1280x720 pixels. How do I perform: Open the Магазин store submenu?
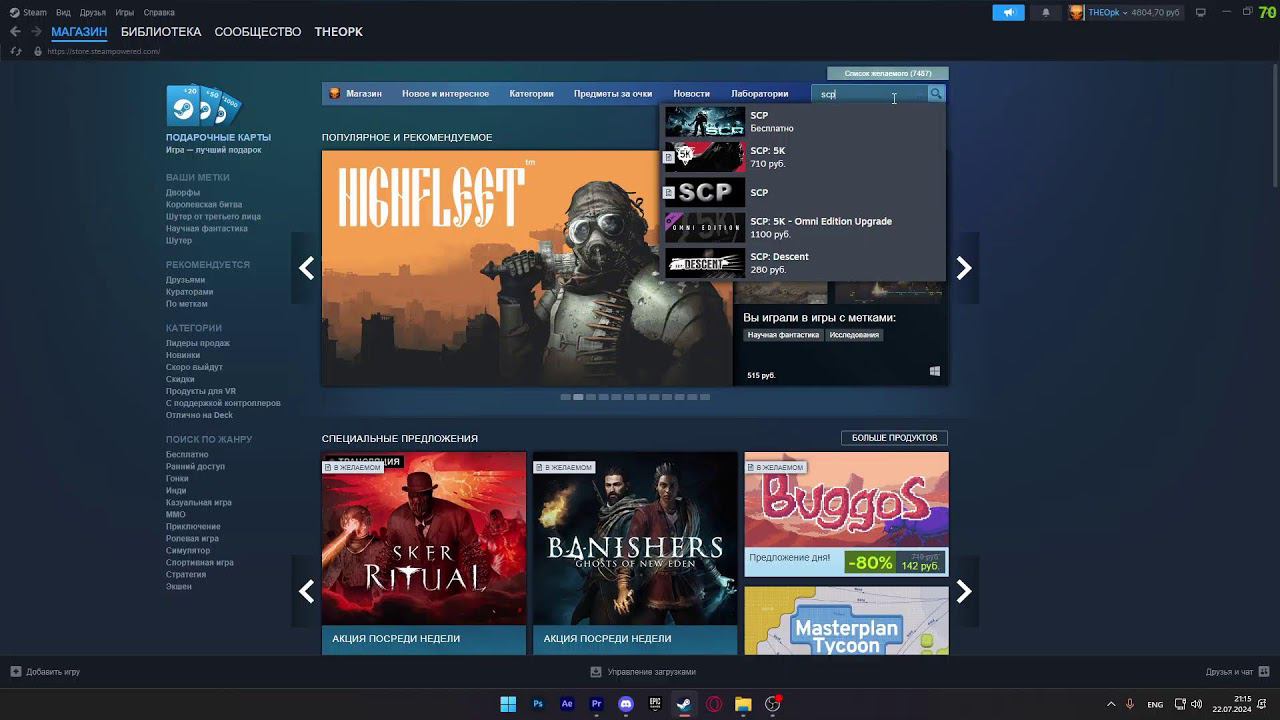pyautogui.click(x=364, y=94)
